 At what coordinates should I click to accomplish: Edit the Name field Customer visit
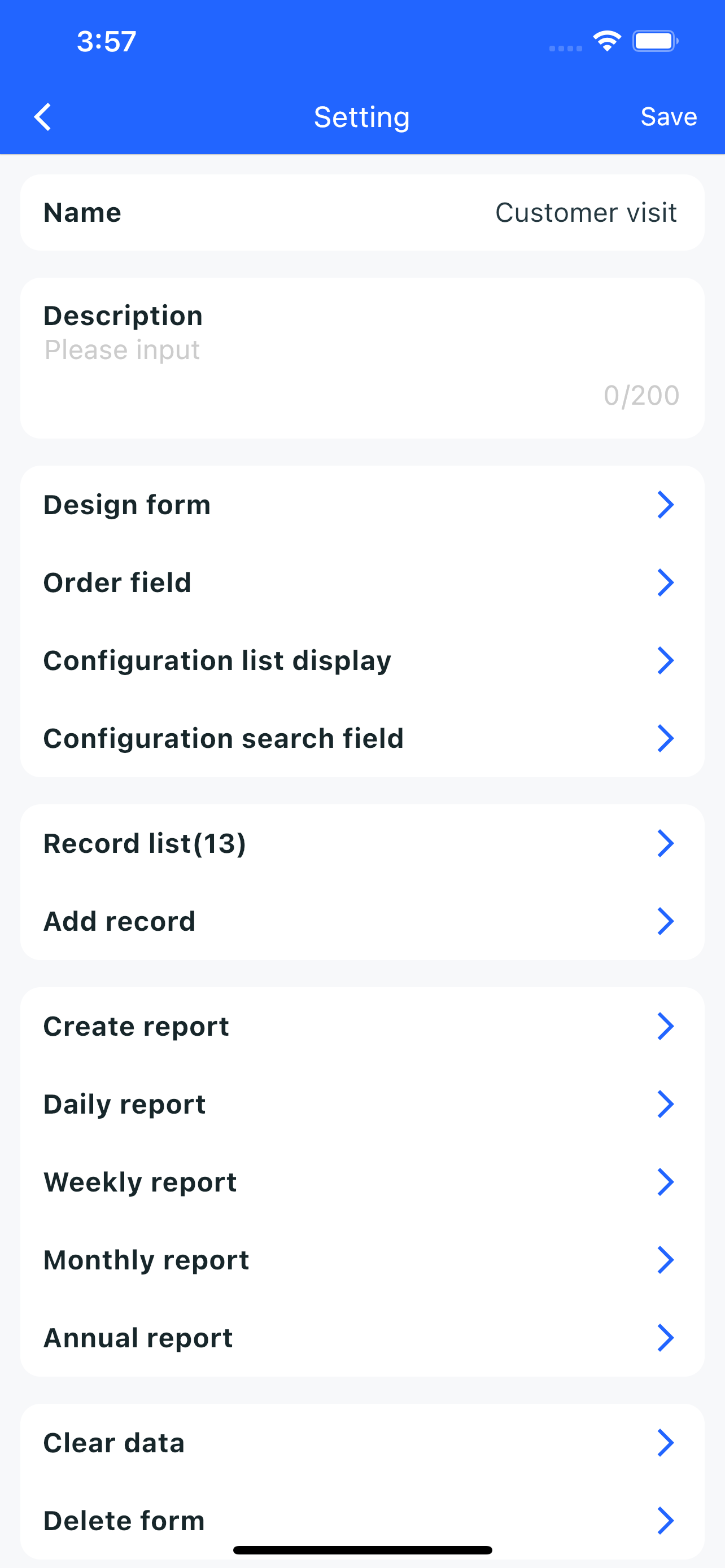(362, 212)
